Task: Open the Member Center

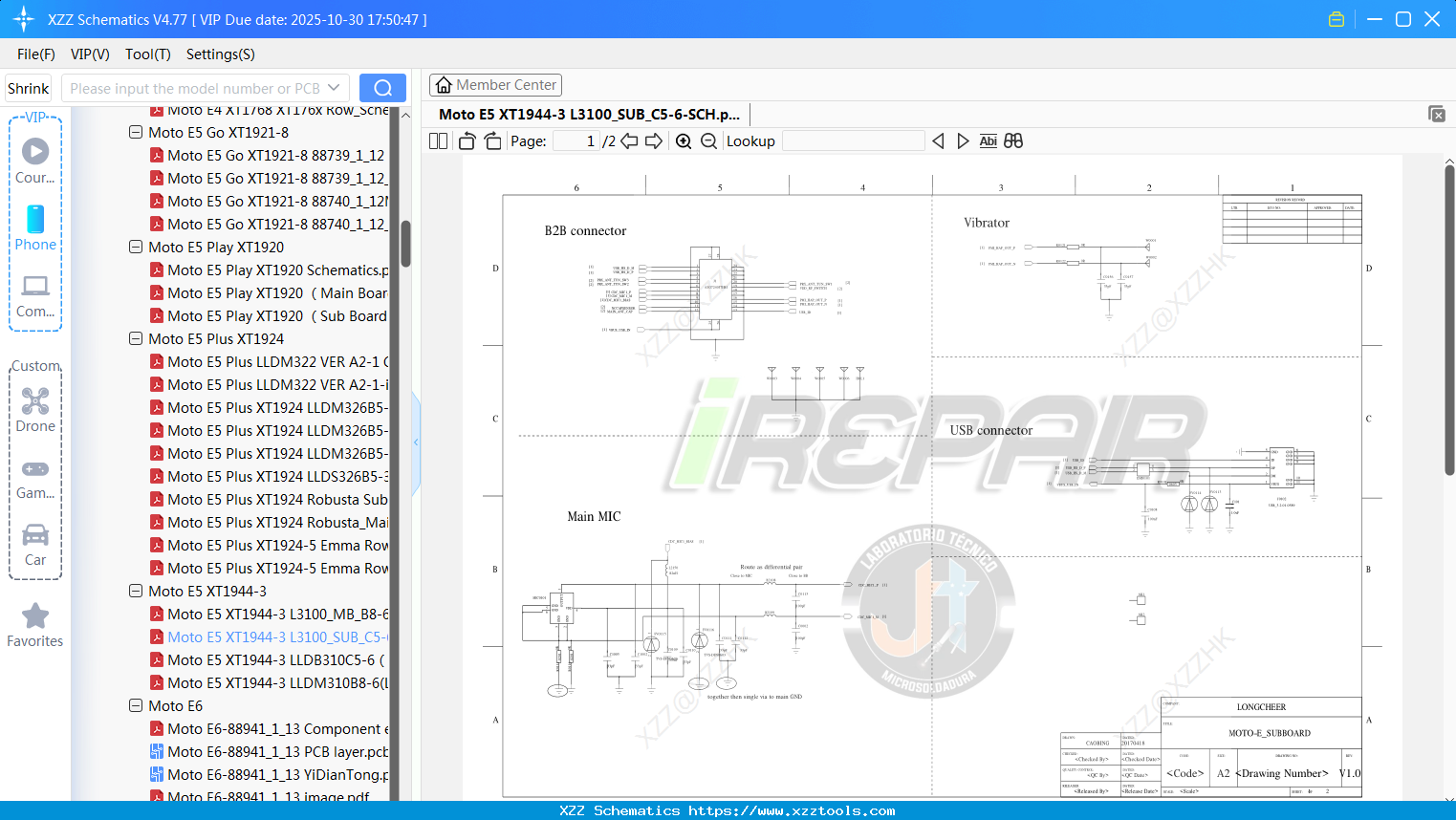Action: coord(495,84)
